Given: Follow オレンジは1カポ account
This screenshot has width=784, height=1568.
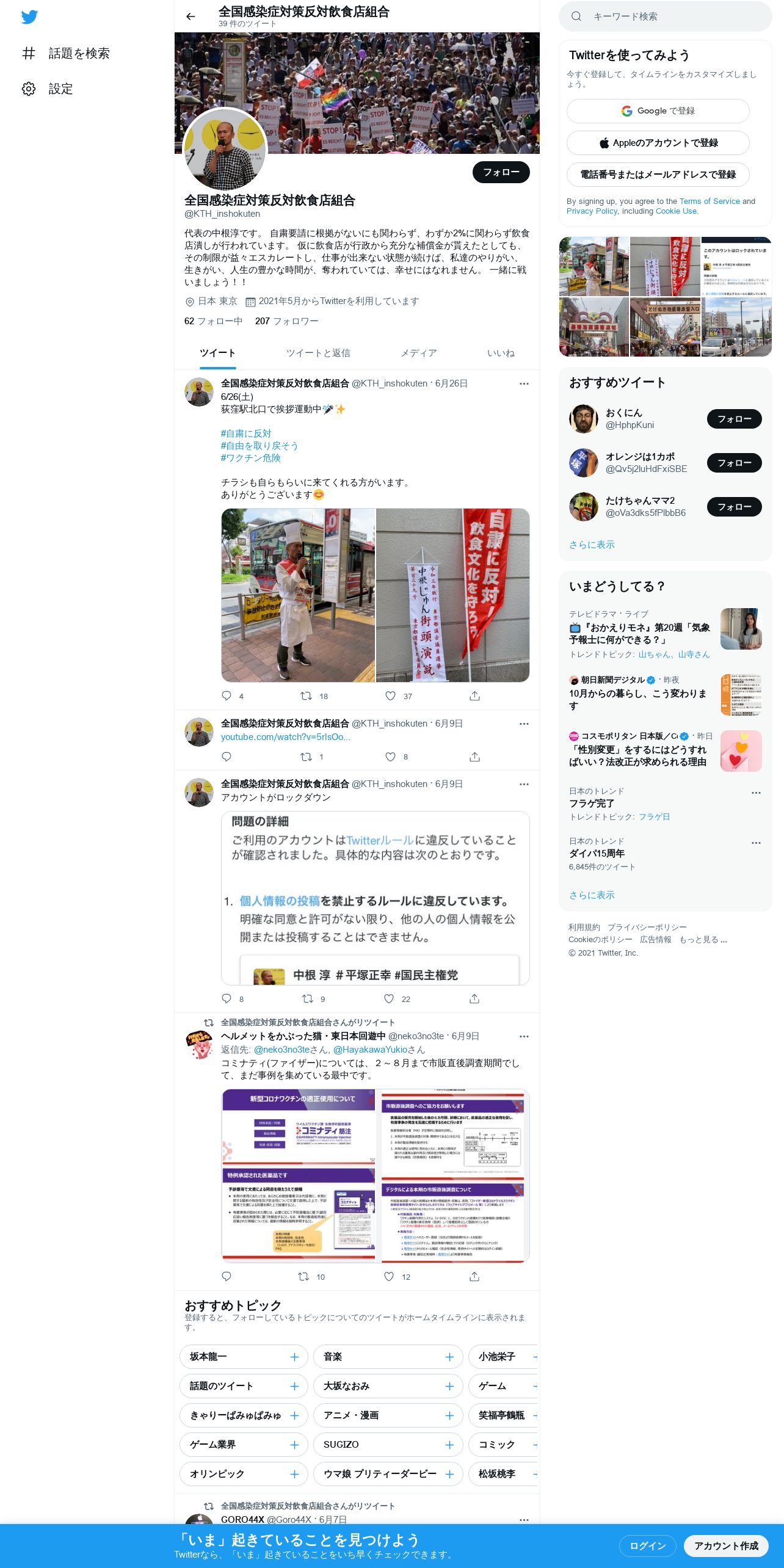Looking at the screenshot, I should [x=735, y=463].
